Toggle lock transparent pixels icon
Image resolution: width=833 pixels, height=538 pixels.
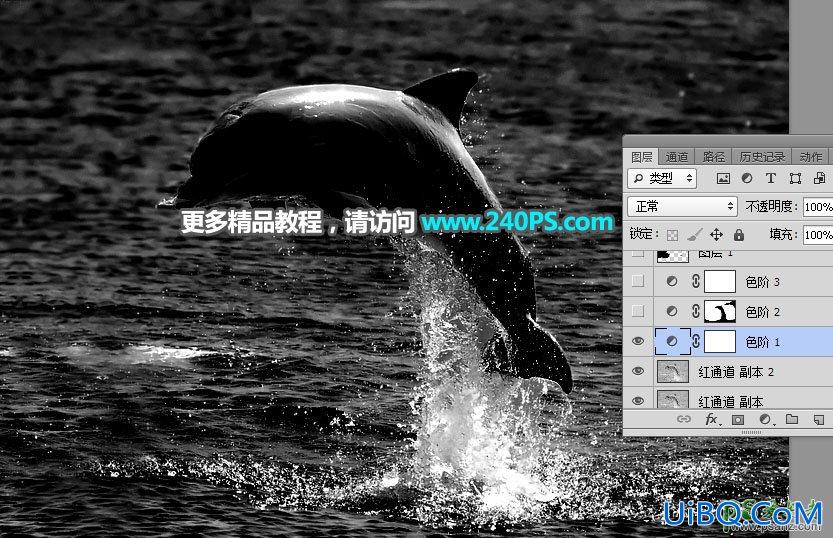[672, 235]
